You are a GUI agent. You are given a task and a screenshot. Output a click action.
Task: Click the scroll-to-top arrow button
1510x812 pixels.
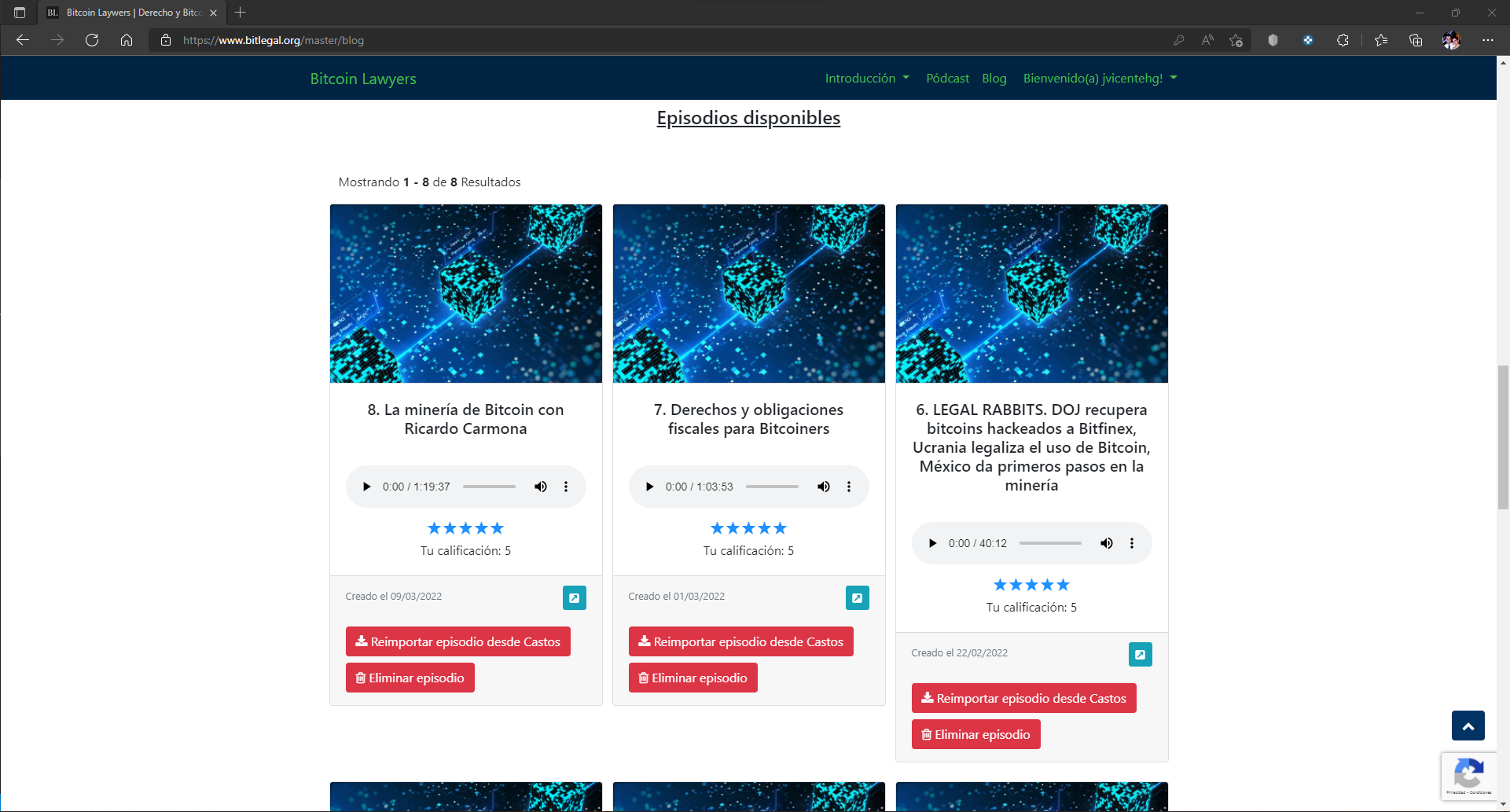coord(1468,726)
